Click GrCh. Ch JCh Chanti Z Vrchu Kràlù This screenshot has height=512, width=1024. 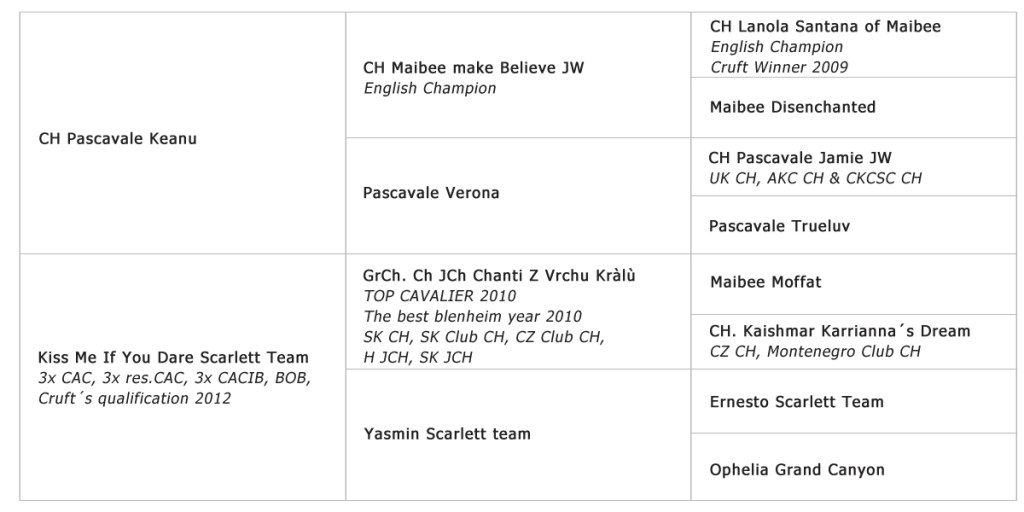tap(499, 275)
